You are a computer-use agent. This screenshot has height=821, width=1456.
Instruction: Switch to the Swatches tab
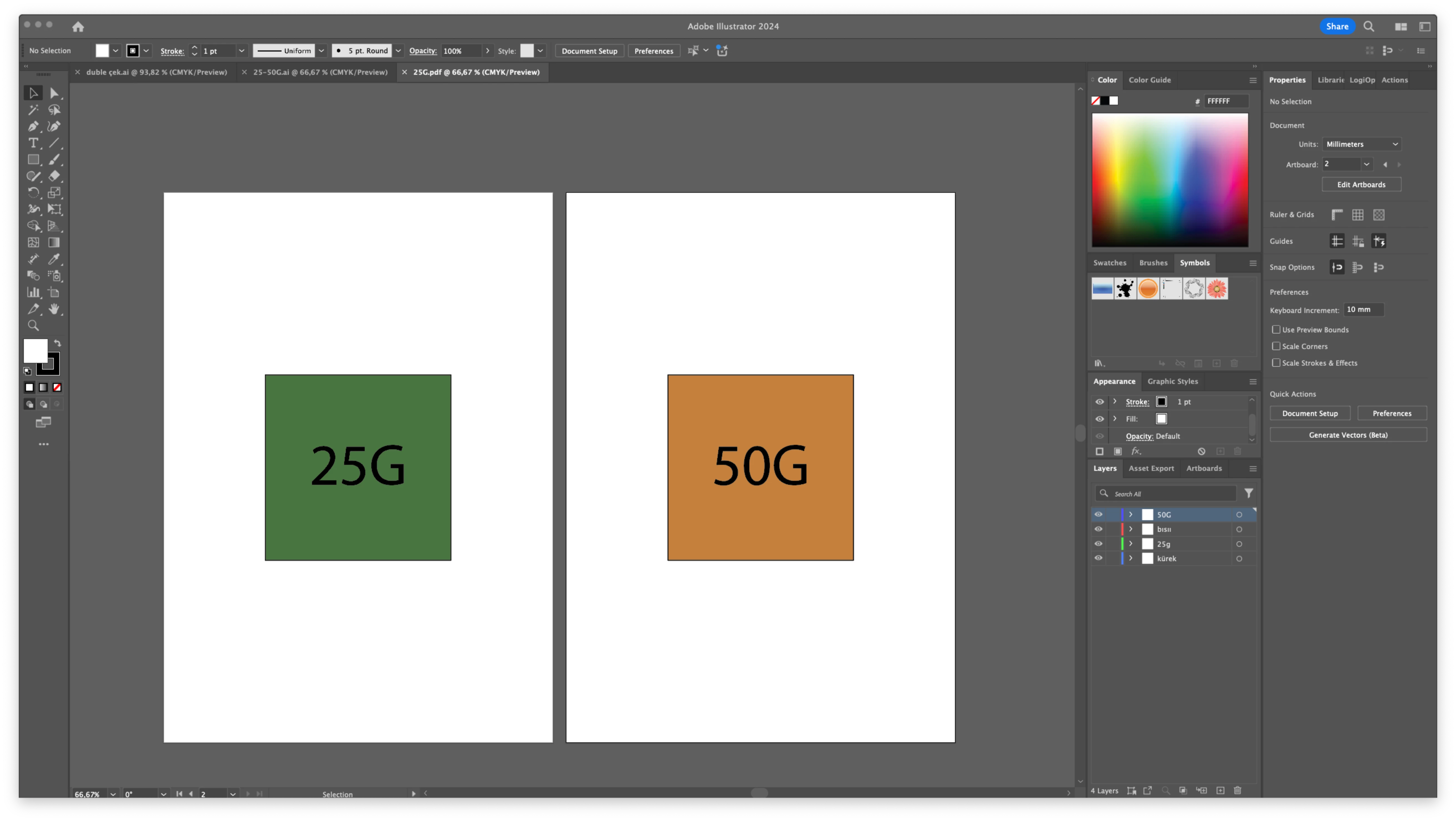click(1109, 263)
